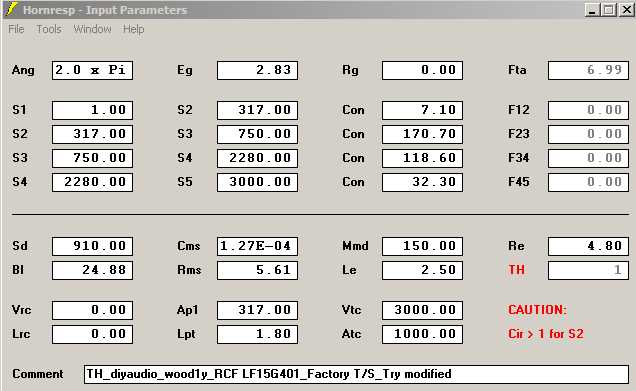Click the Vtc field showing 3000.00
The image size is (636, 391).
point(422,310)
